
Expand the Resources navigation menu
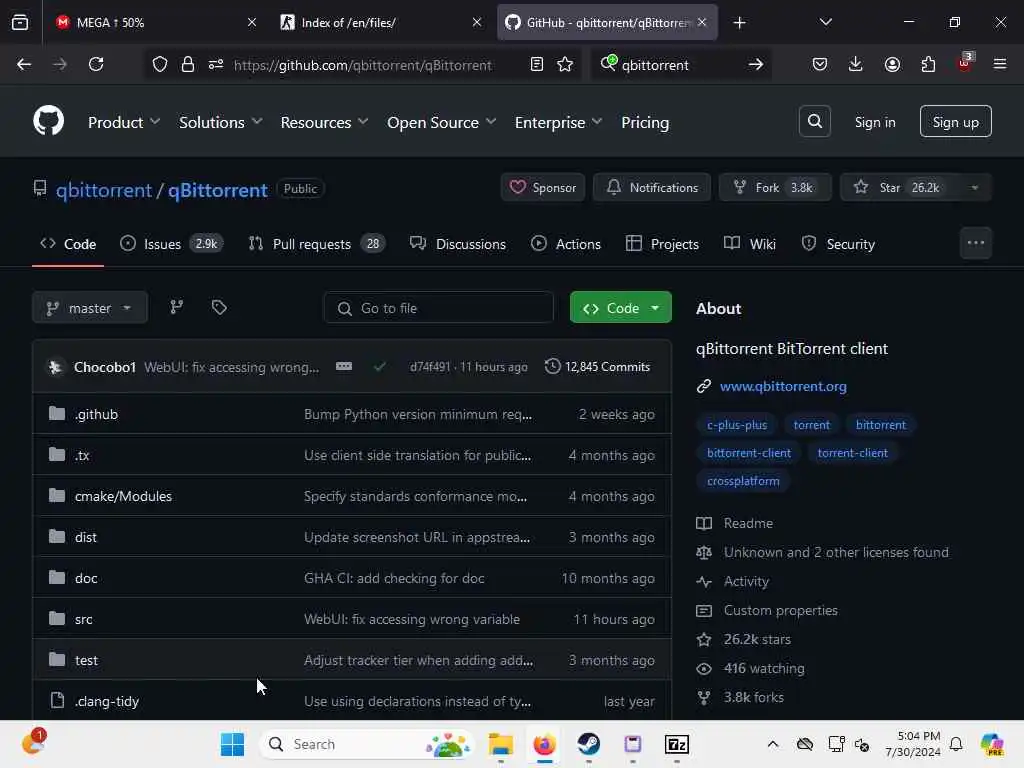pyautogui.click(x=324, y=122)
